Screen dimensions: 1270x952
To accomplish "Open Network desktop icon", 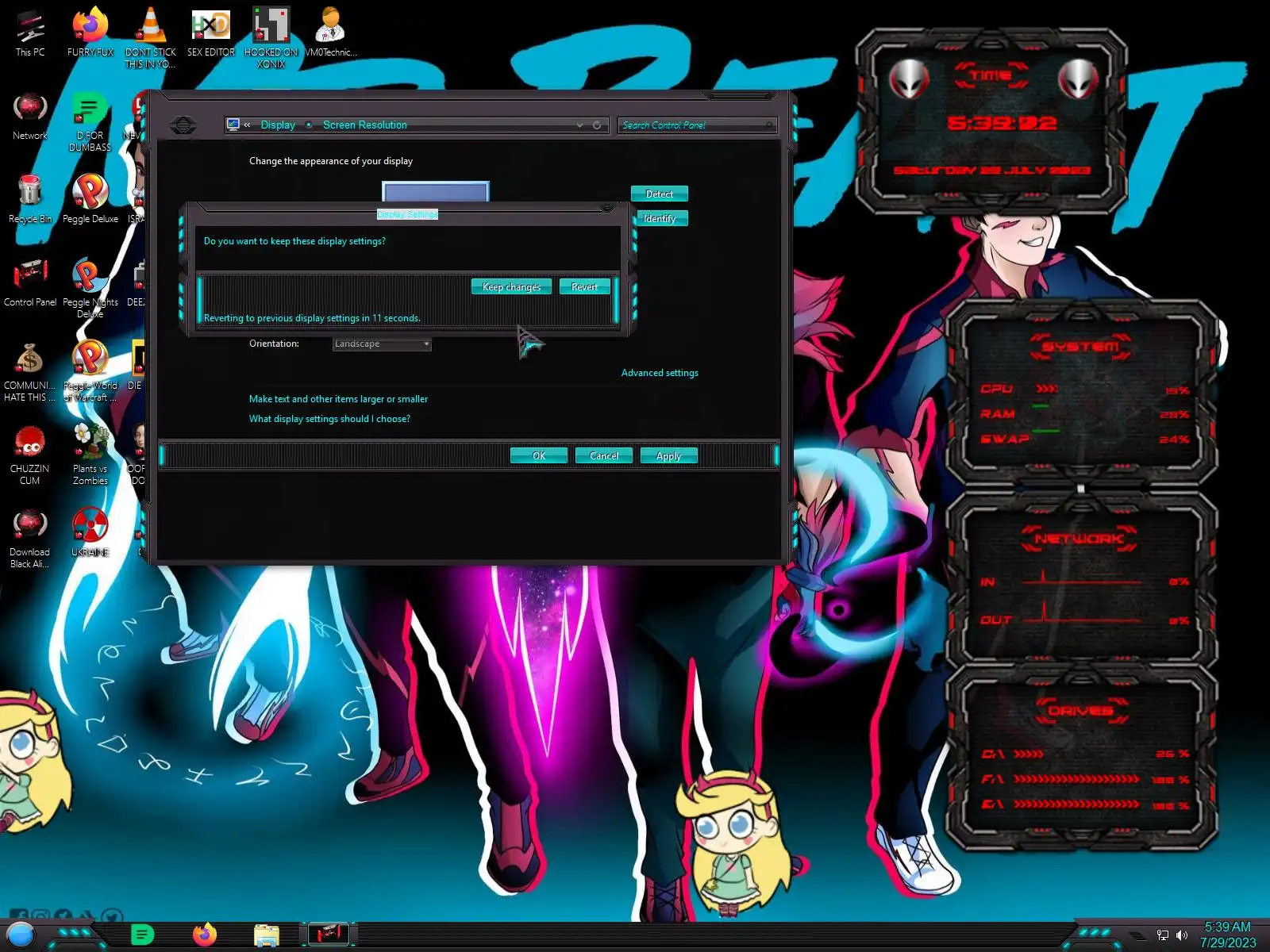I will (x=30, y=116).
